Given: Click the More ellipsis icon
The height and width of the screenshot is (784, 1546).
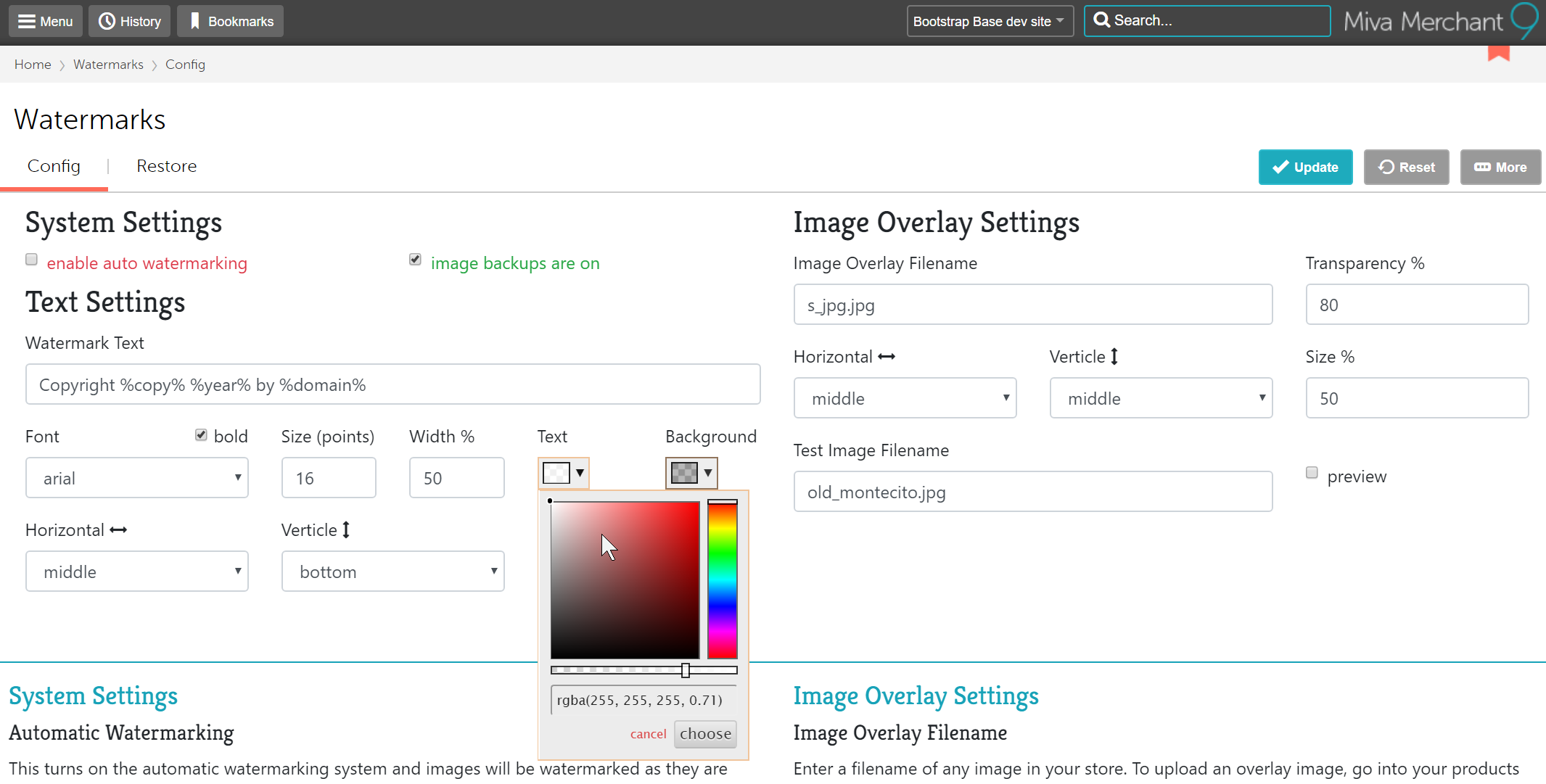Looking at the screenshot, I should tap(1482, 167).
